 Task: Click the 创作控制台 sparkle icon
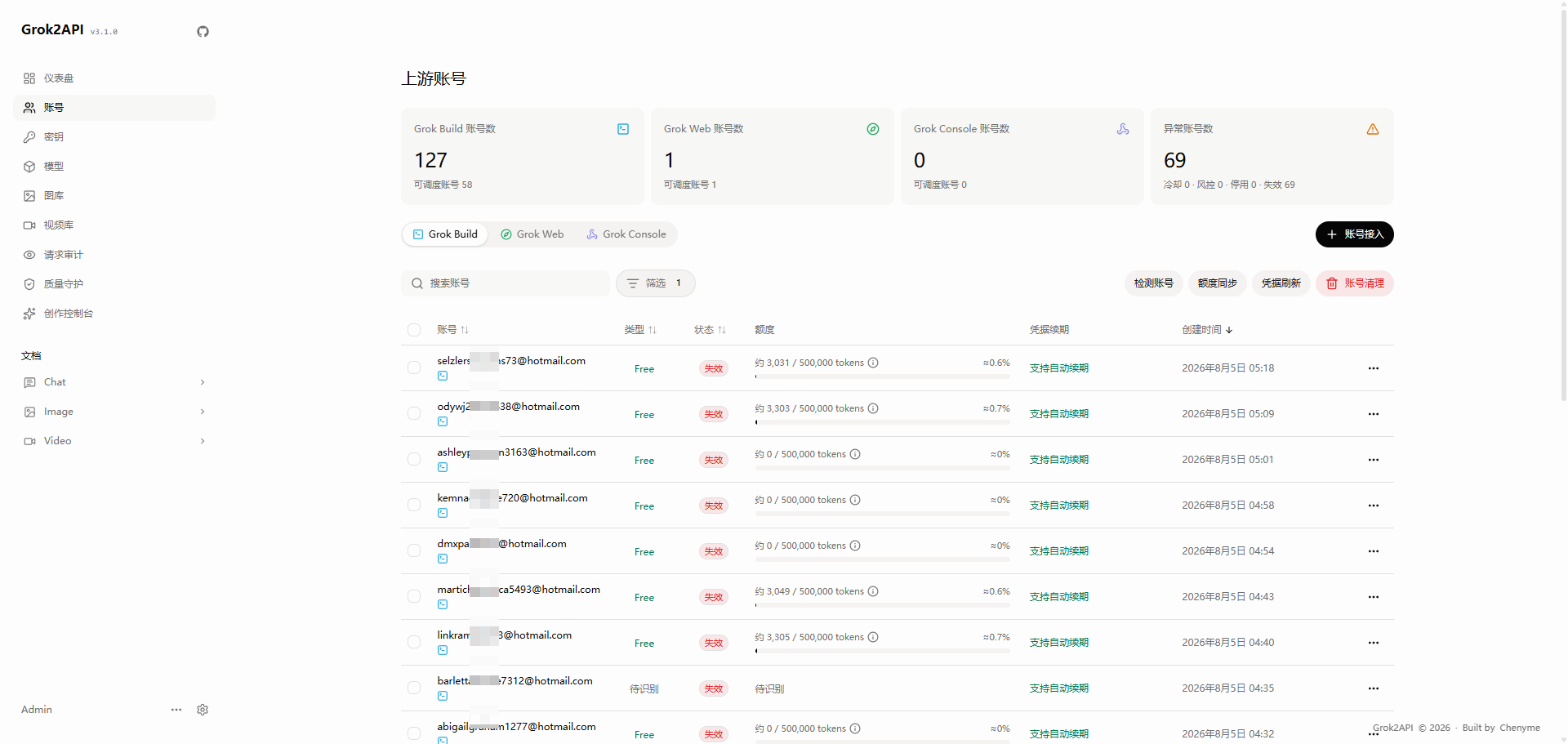coord(29,314)
